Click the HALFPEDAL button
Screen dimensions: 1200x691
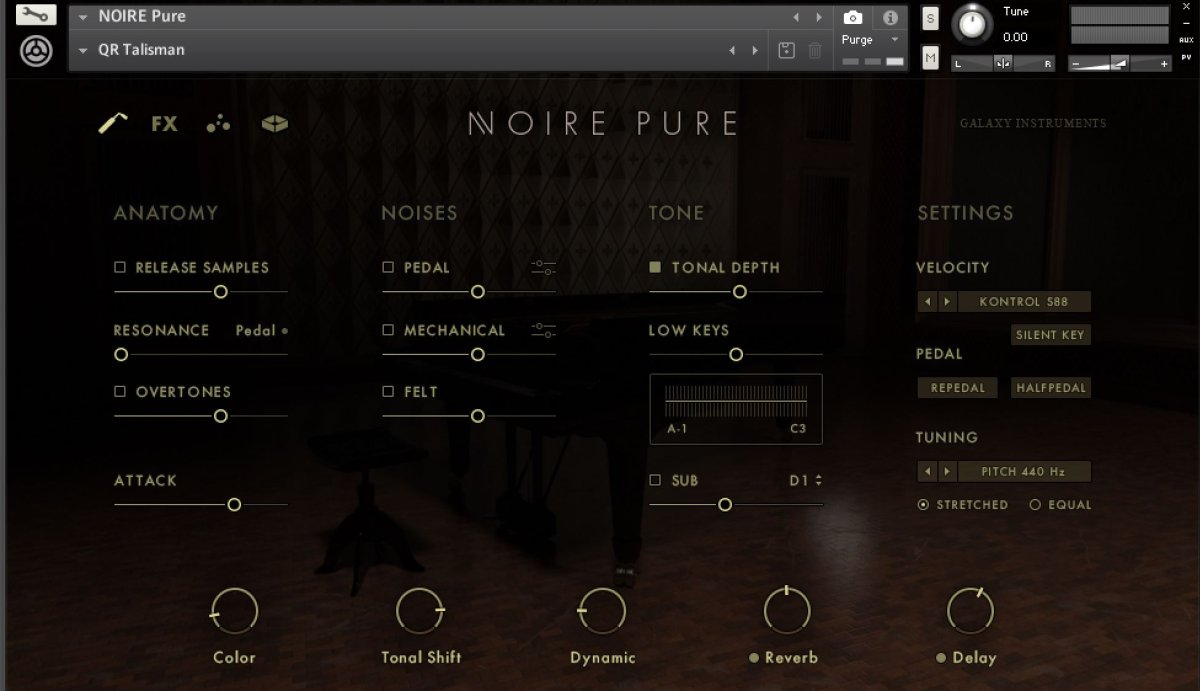1050,388
